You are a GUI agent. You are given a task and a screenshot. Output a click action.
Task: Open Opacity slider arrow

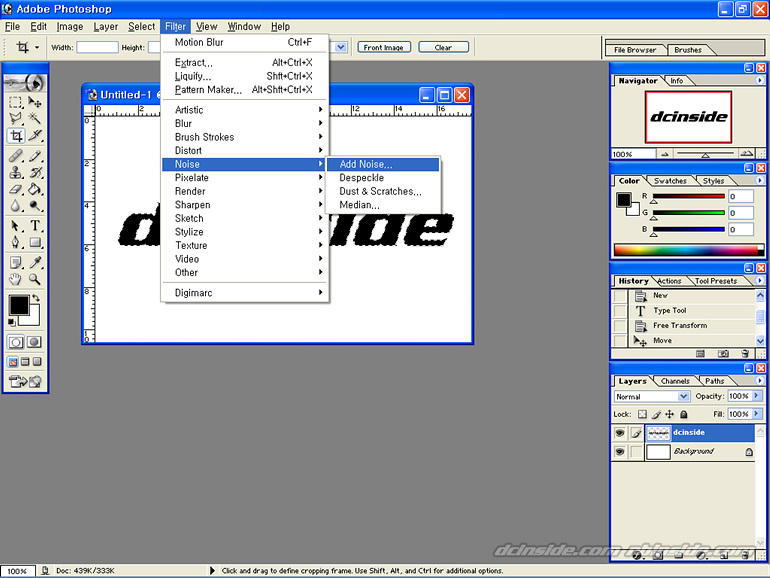point(757,396)
